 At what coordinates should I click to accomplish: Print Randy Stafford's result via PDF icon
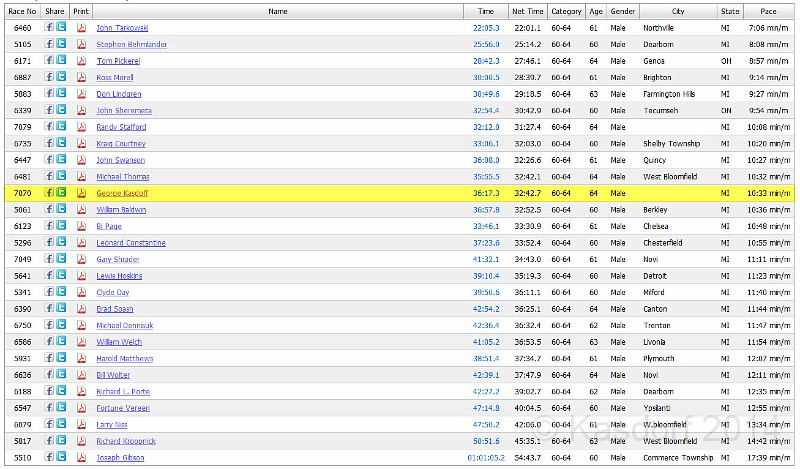tap(81, 127)
